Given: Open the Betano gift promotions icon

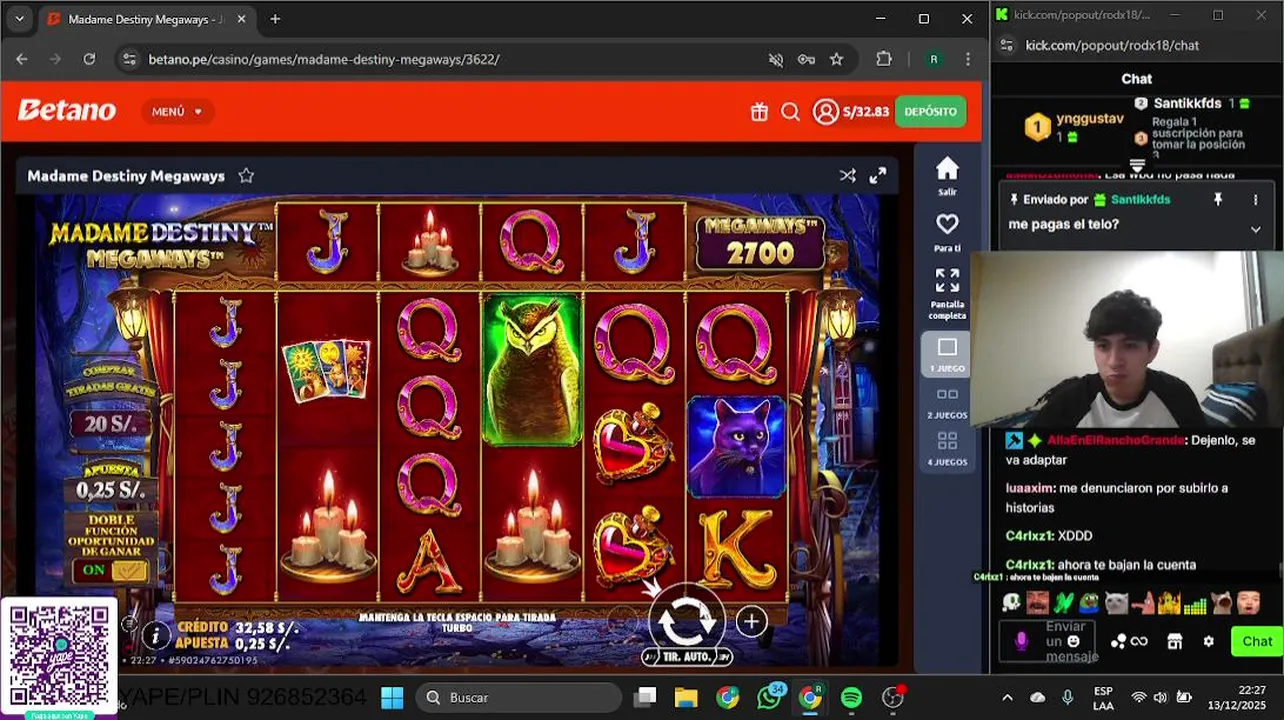Looking at the screenshot, I should [759, 112].
